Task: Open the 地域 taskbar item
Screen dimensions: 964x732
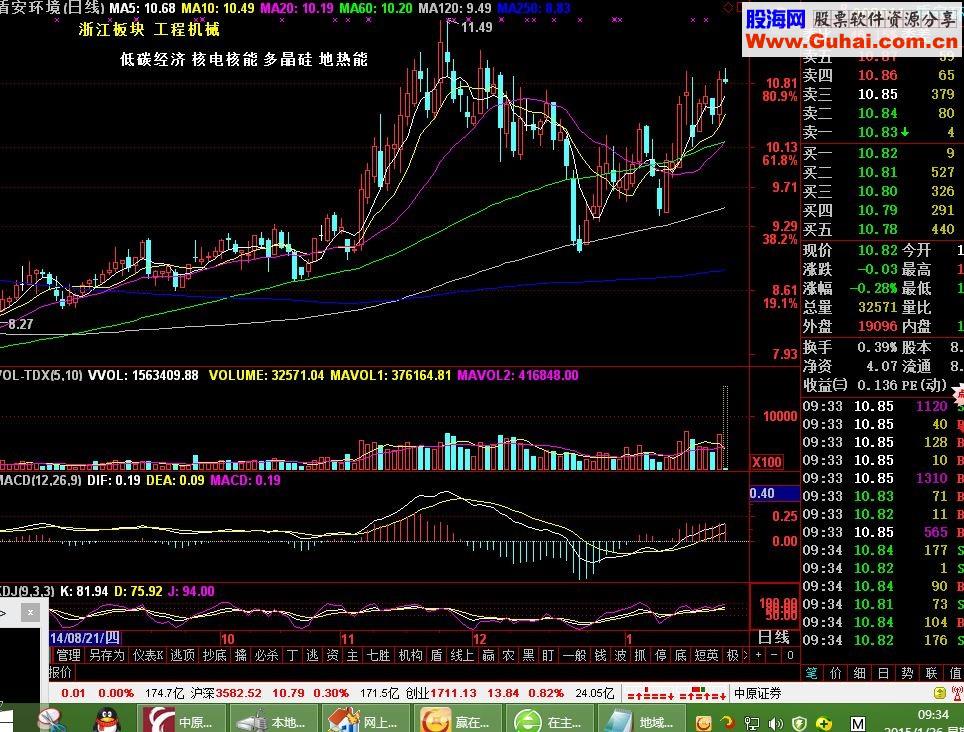Action: 642,720
